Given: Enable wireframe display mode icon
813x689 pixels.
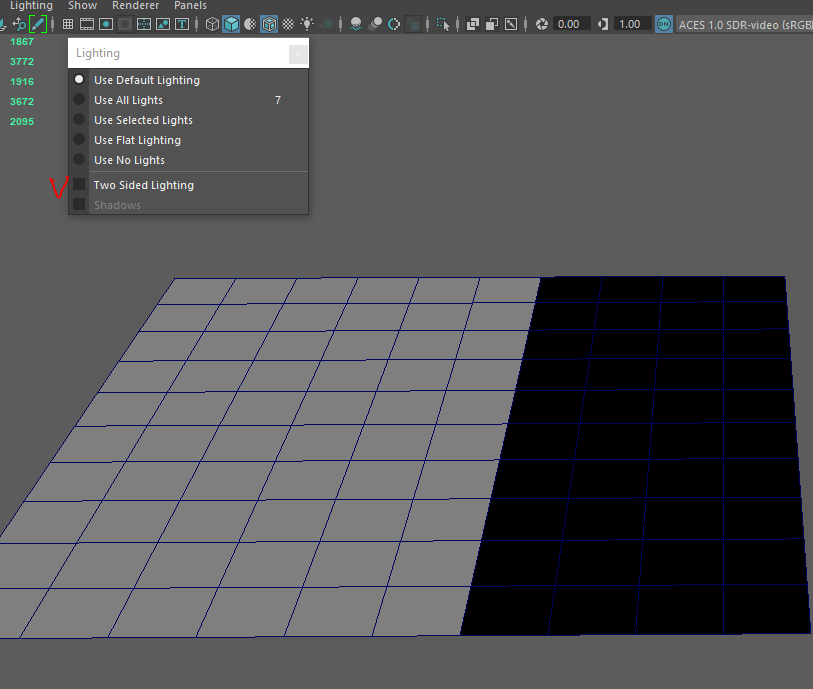Looking at the screenshot, I should (x=212, y=24).
